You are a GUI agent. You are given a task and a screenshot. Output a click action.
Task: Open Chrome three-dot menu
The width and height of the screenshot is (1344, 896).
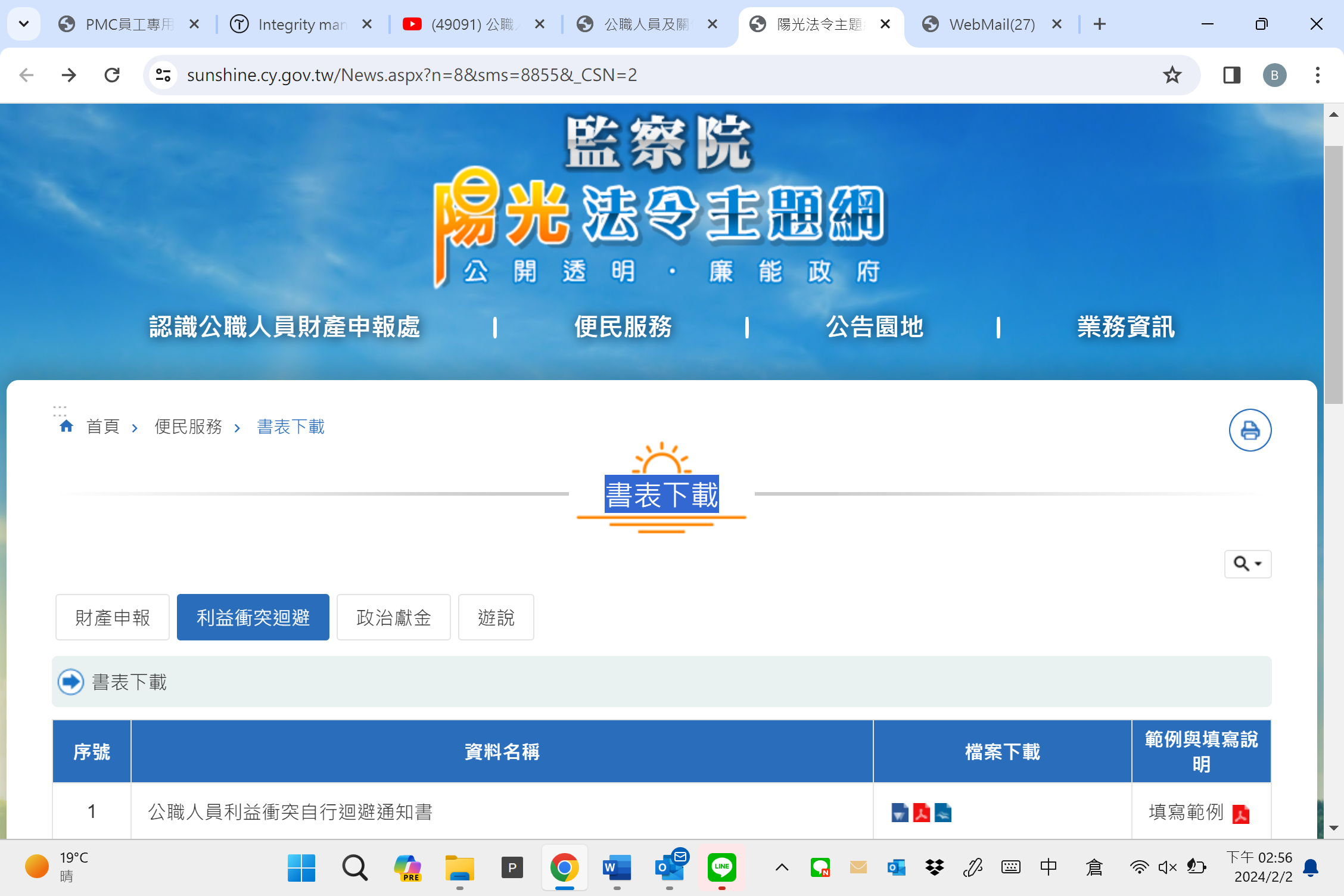[x=1317, y=75]
